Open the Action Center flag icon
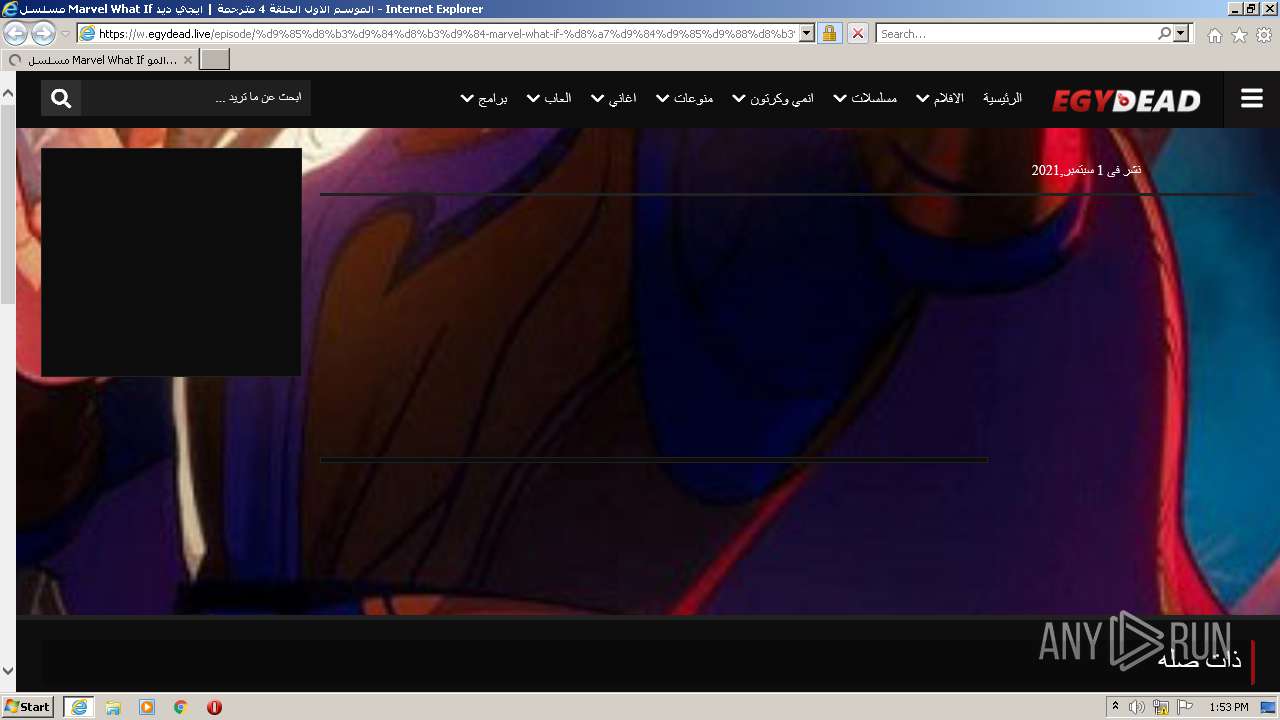The image size is (1280, 720). 1184,707
